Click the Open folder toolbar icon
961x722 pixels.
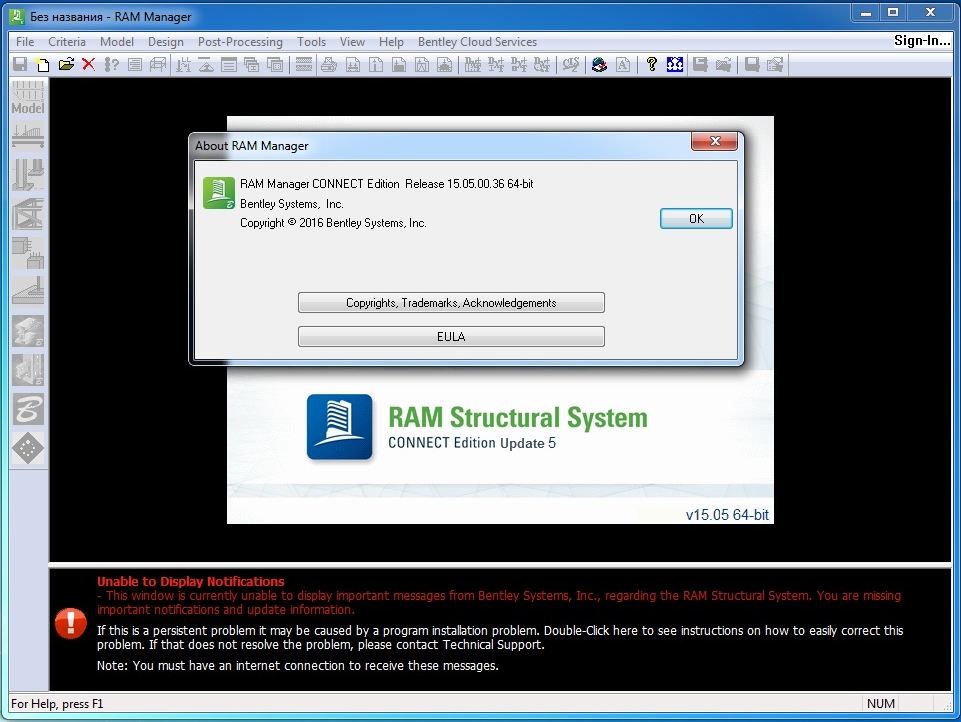66,64
